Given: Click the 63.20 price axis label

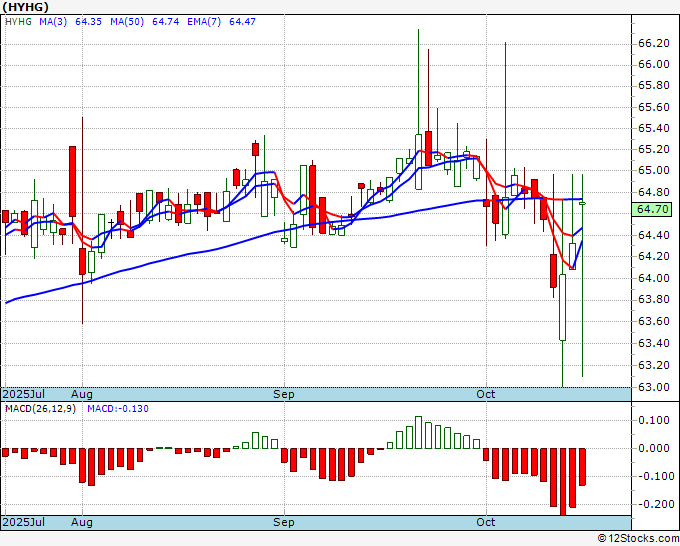Looking at the screenshot, I should point(654,366).
